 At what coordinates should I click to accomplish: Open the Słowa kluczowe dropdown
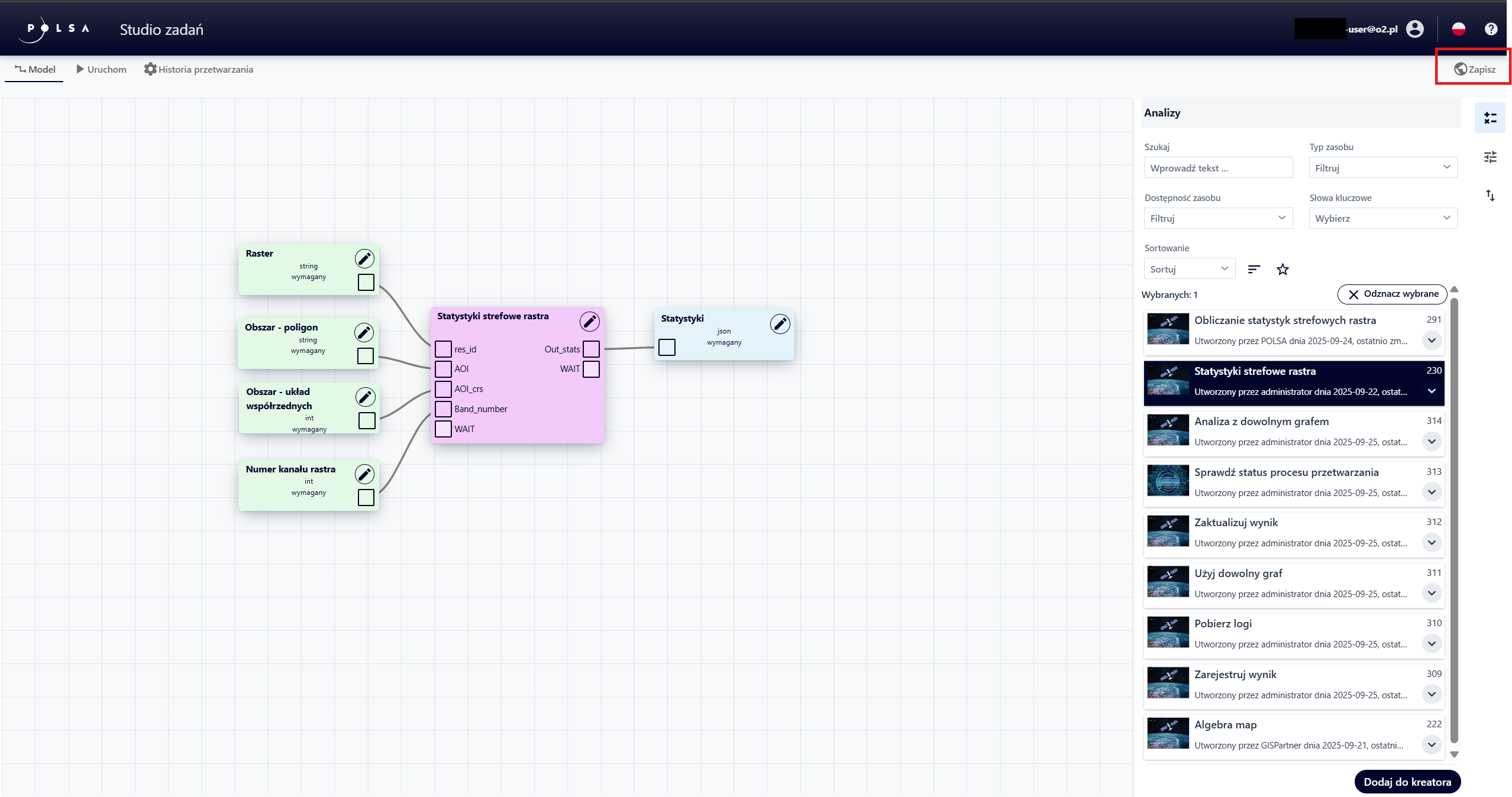tap(1382, 218)
